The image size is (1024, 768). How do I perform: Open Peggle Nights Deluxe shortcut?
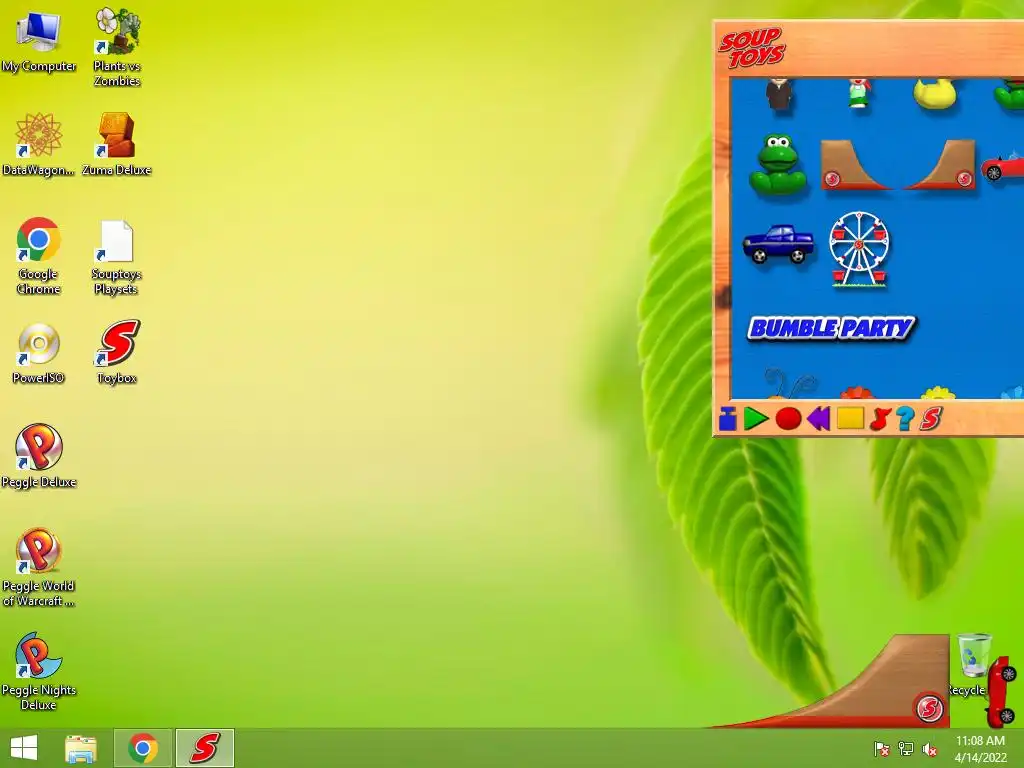[x=39, y=671]
